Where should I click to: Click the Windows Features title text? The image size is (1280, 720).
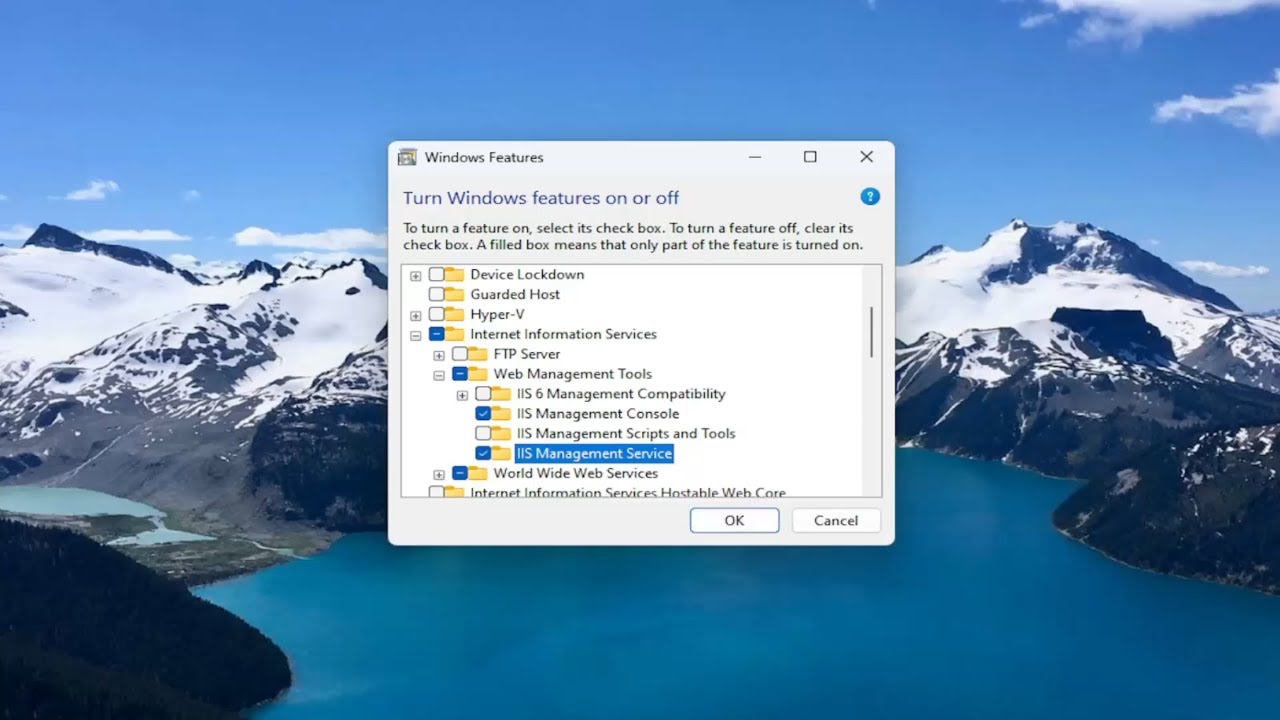click(x=484, y=157)
